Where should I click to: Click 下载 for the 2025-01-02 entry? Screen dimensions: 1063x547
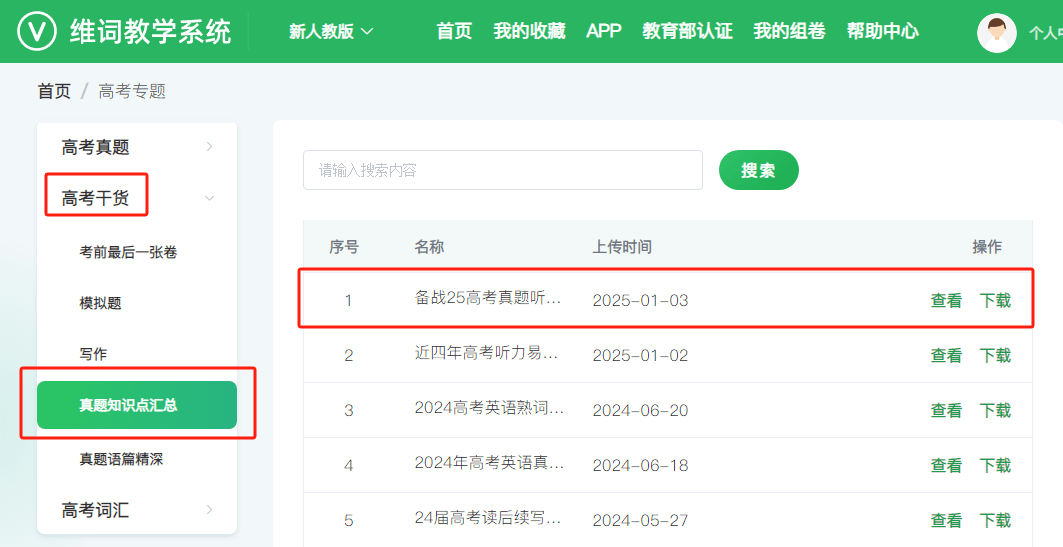(995, 355)
